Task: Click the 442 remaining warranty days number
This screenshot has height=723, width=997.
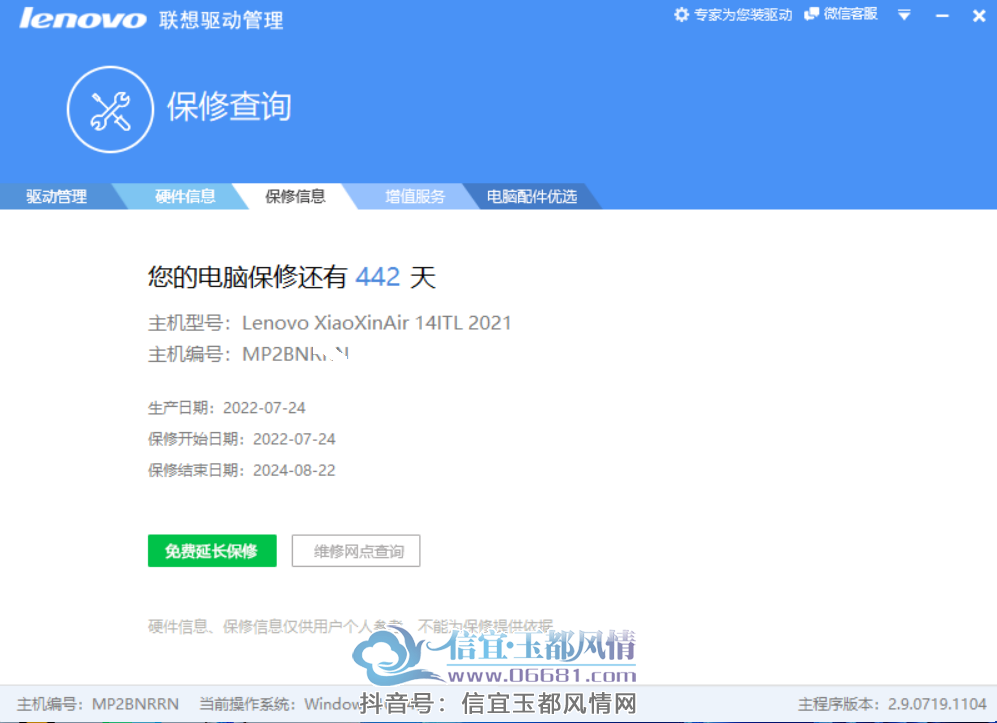Action: 378,277
